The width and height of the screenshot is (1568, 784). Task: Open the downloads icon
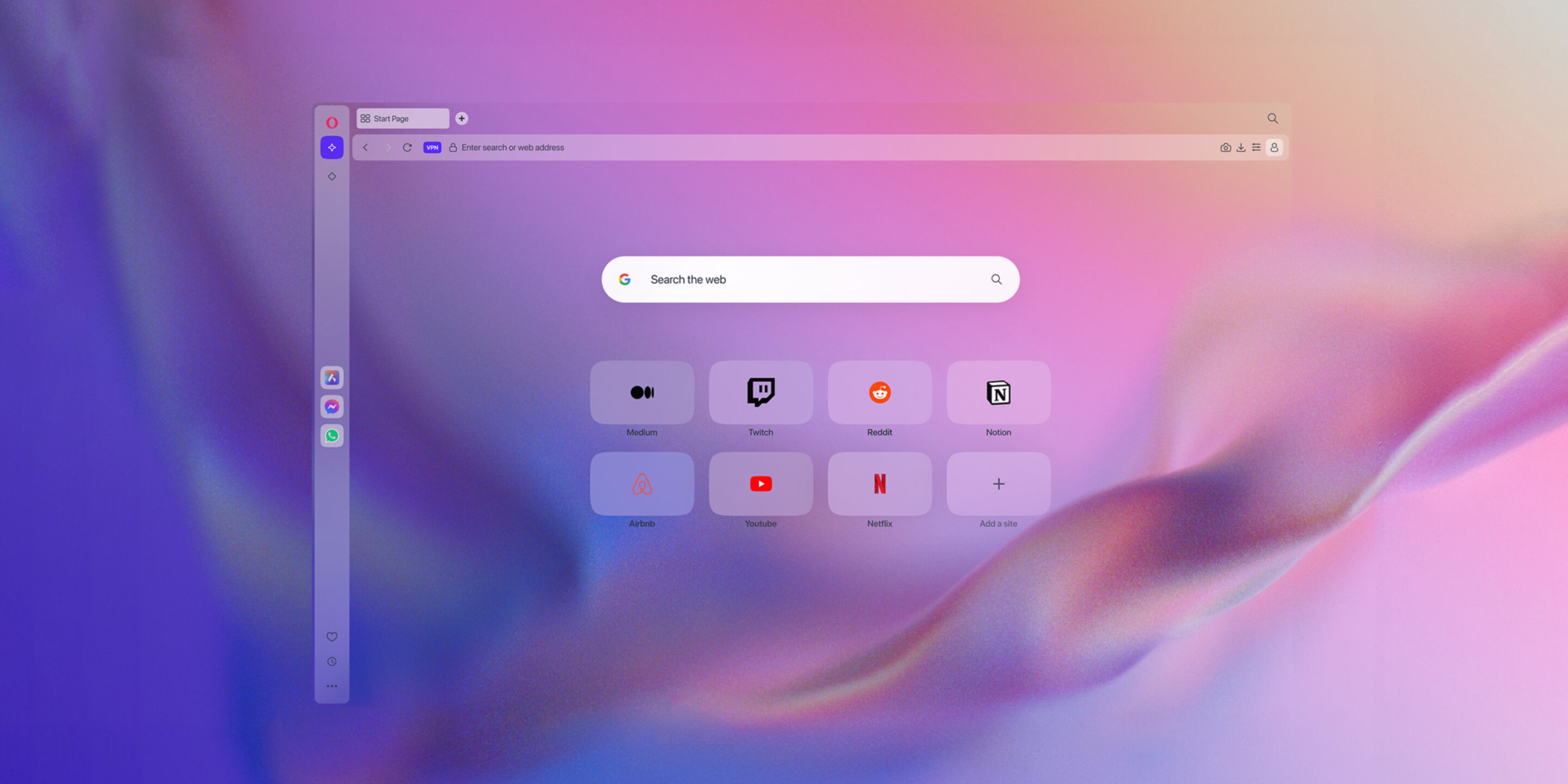tap(1240, 148)
